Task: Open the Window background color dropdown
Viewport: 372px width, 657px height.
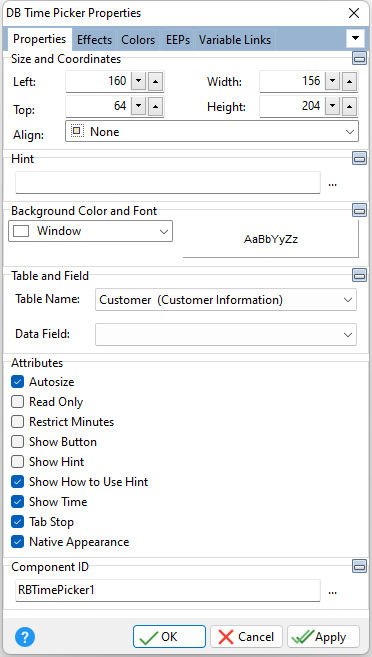Action: click(90, 231)
